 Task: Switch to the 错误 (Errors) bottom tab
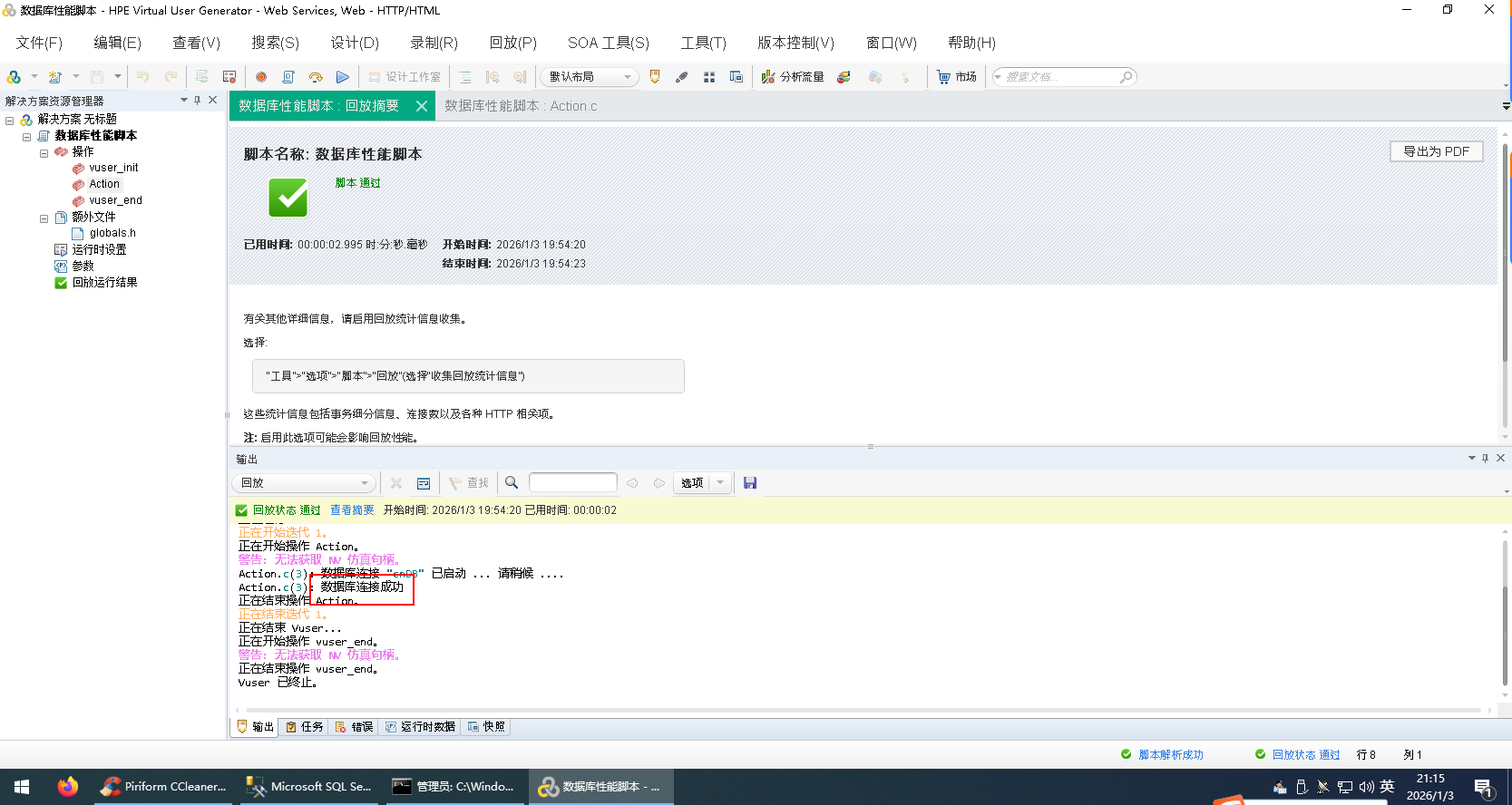pyautogui.click(x=354, y=727)
